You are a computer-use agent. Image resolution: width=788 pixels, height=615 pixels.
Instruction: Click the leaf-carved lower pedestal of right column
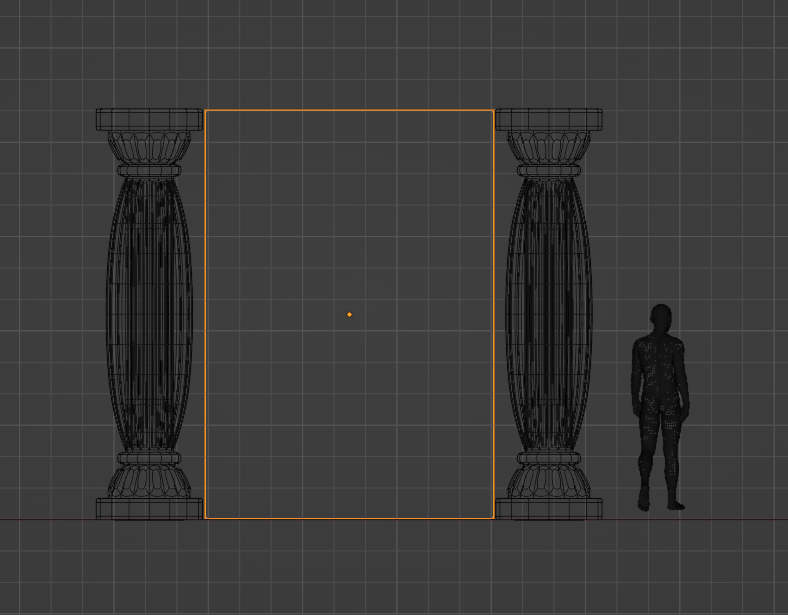[x=549, y=480]
